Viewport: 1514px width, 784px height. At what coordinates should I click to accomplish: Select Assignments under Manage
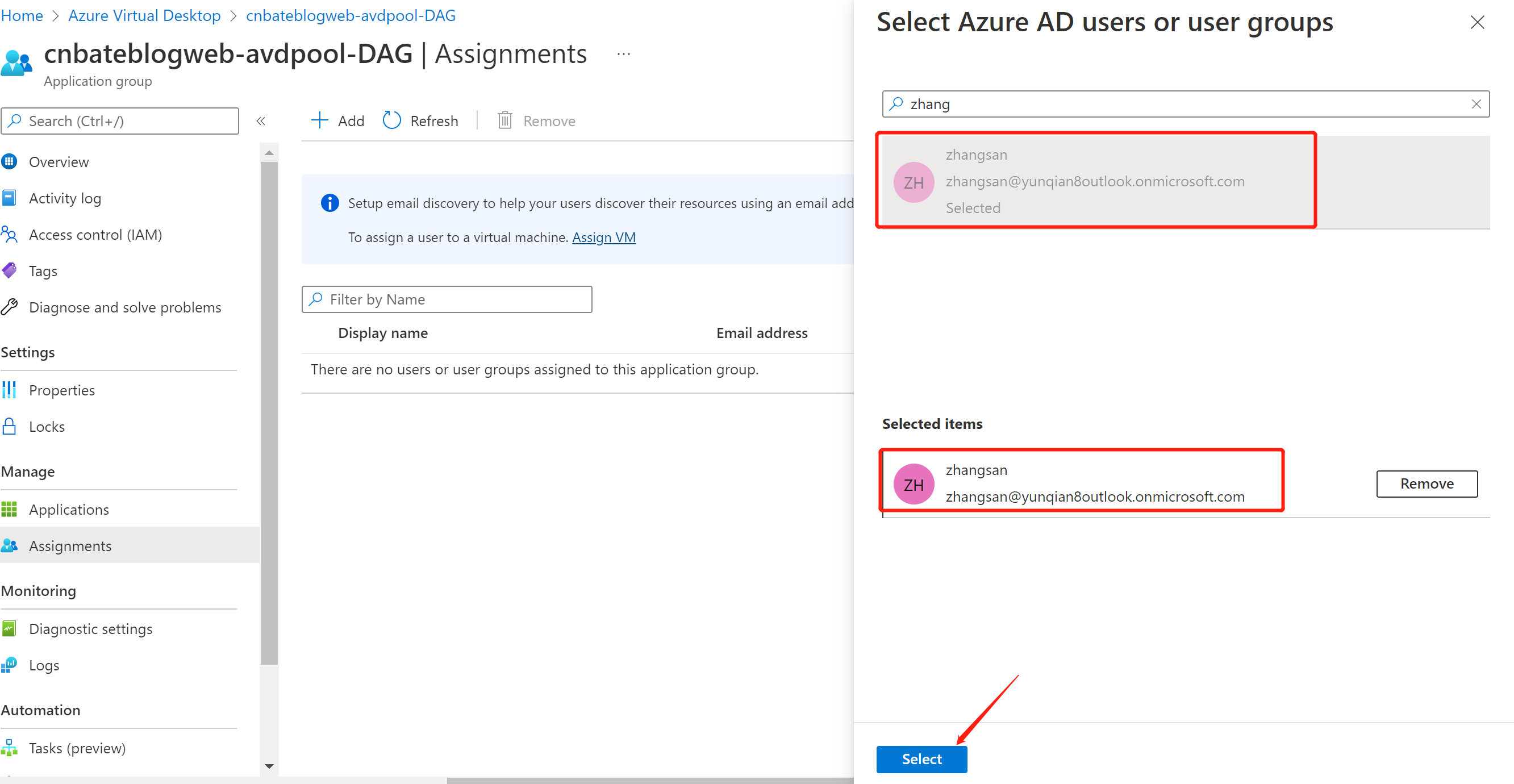point(130,545)
